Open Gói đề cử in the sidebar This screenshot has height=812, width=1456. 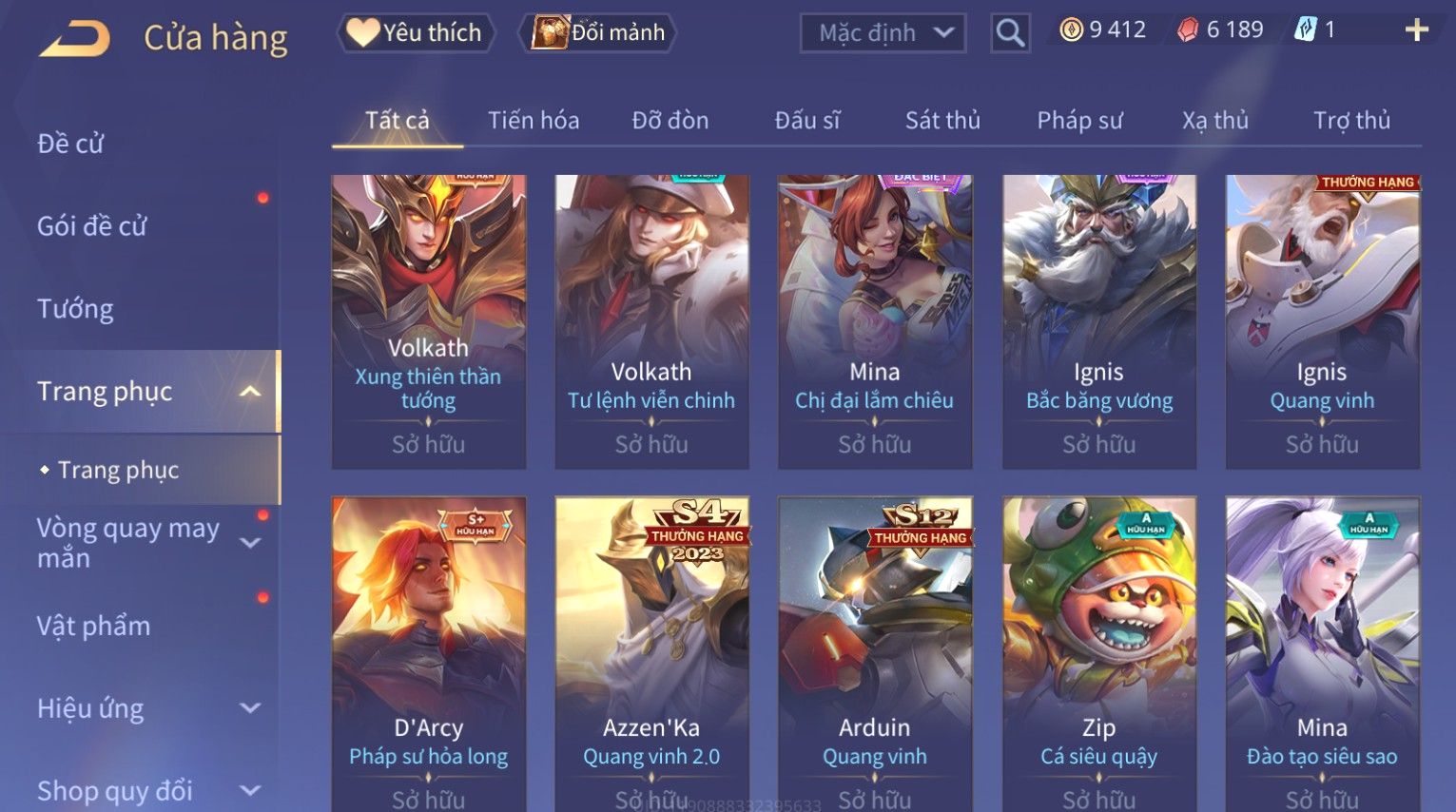pos(92,226)
